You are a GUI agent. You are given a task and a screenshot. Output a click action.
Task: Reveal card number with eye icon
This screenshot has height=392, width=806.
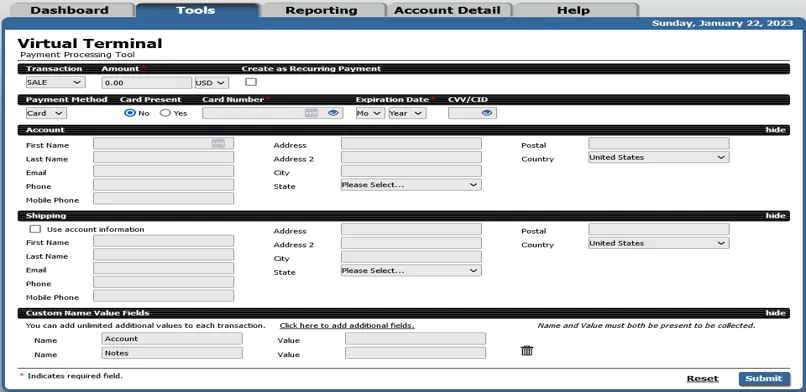333,113
